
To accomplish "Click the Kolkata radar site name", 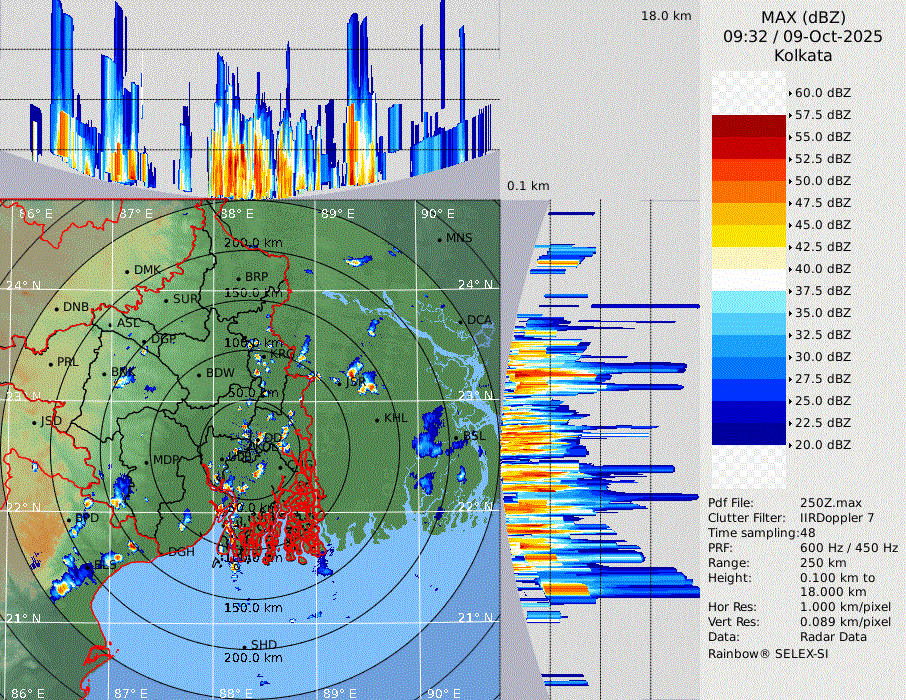I will click(803, 55).
